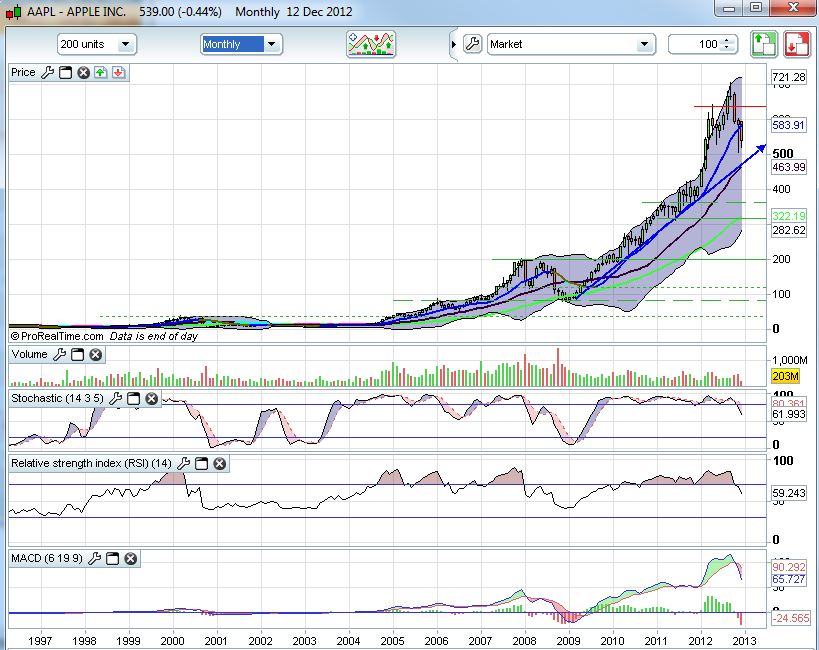Viewport: 819px width, 650px height.
Task: Collapse trading toolbar with black triangle
Action: point(454,44)
